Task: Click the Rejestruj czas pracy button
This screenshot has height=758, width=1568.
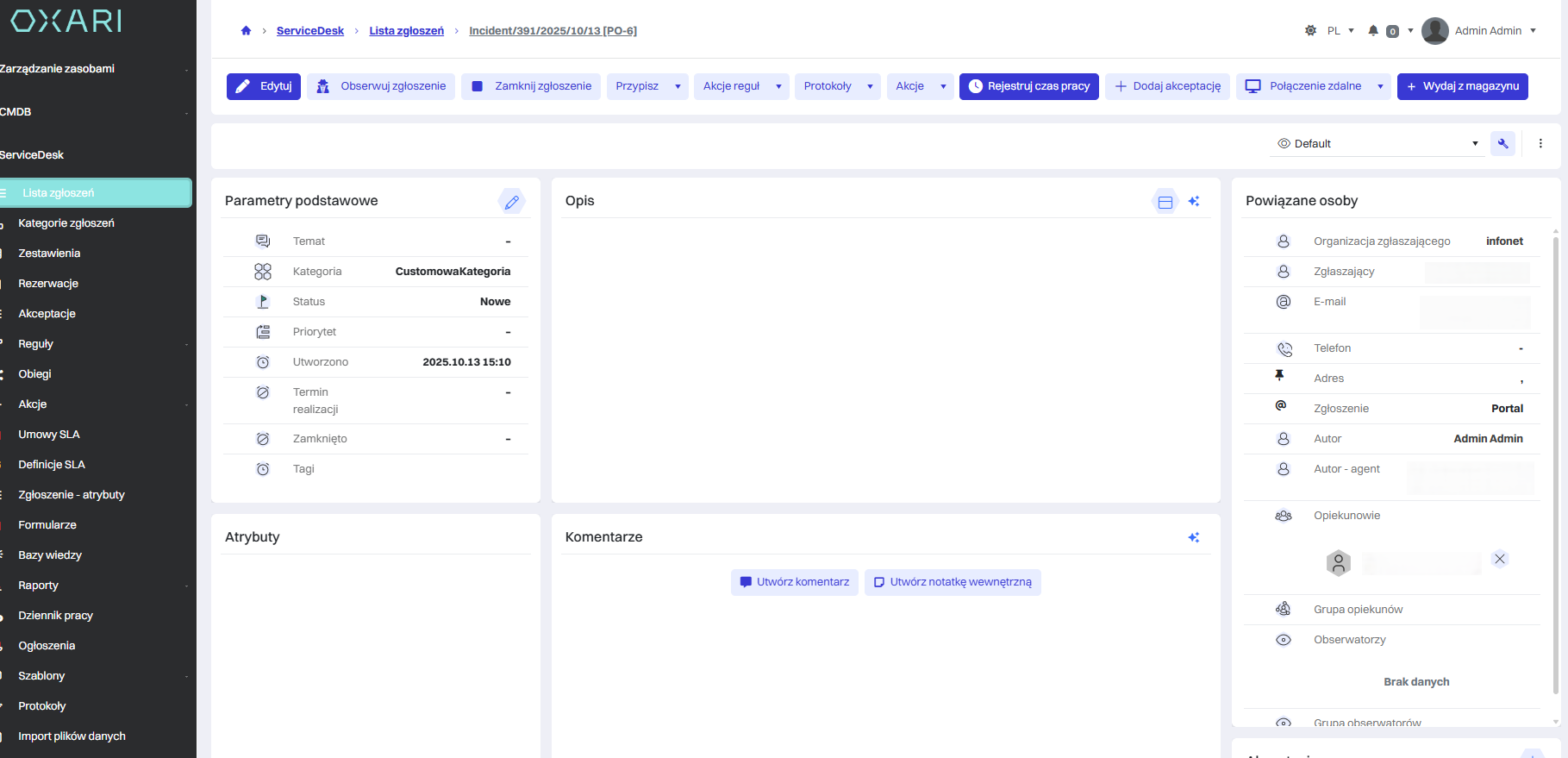Action: pos(1028,86)
